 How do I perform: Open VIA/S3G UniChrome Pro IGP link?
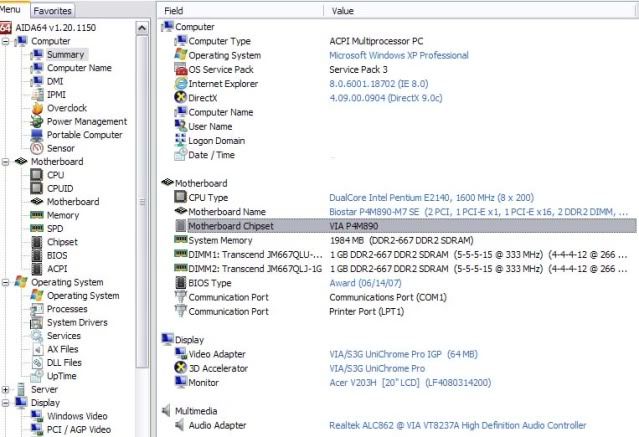(x=403, y=354)
